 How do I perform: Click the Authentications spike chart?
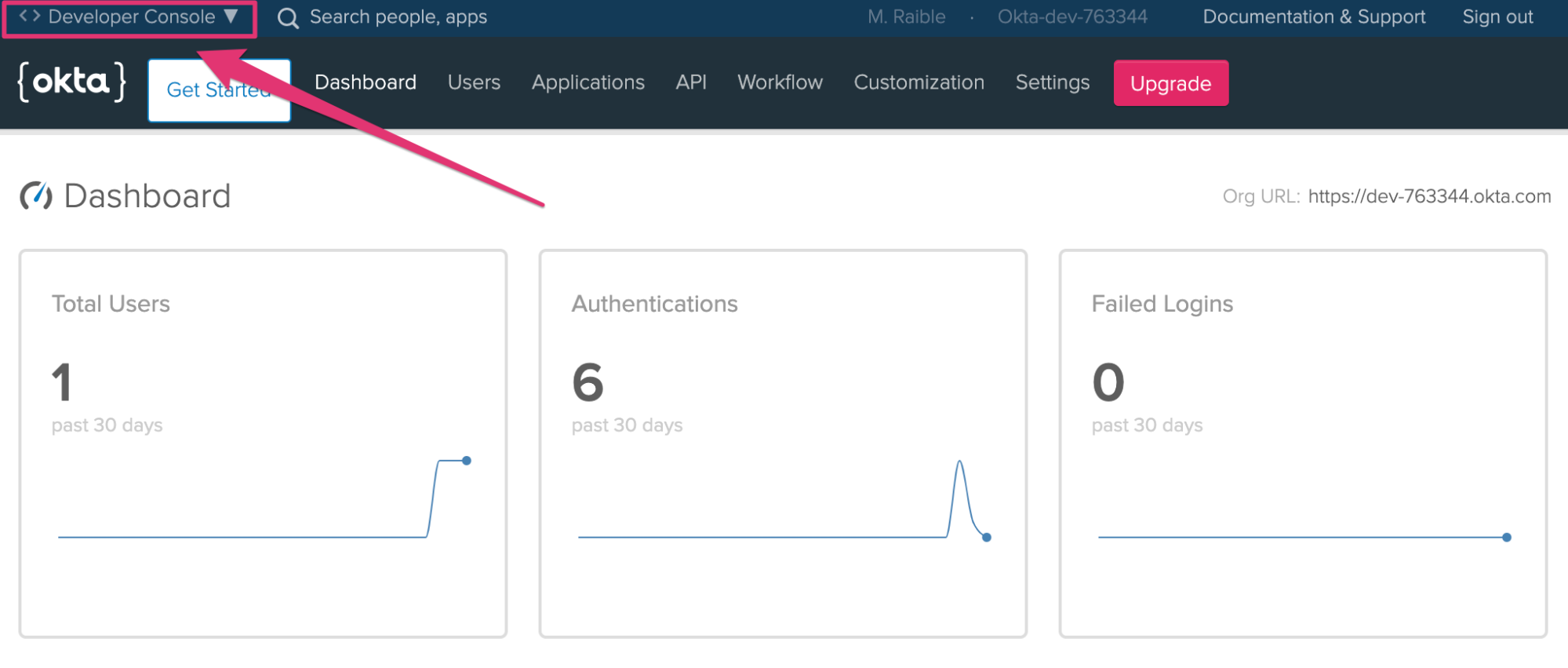click(x=784, y=500)
